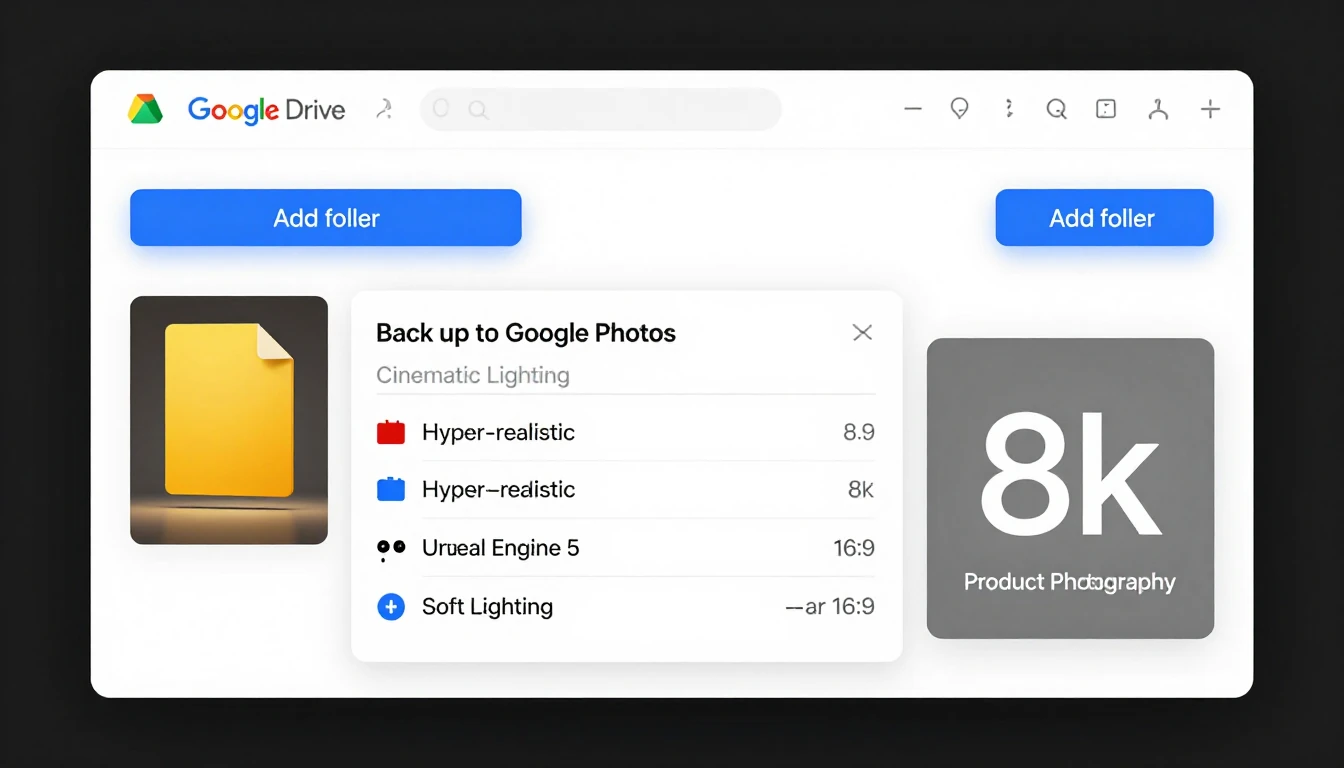This screenshot has height=768, width=1344.
Task: Click the Cinematic Lighting subtitle text
Action: point(473,376)
